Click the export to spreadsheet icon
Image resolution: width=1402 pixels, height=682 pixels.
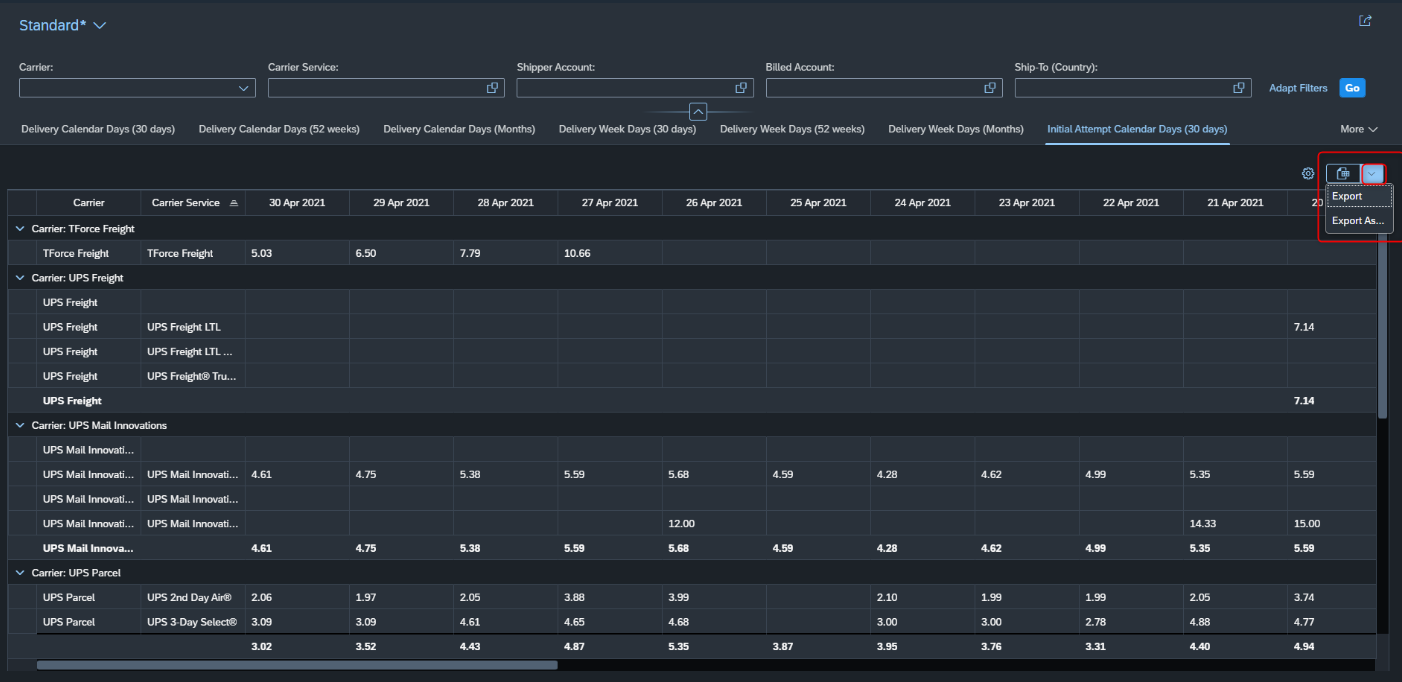tap(1343, 173)
